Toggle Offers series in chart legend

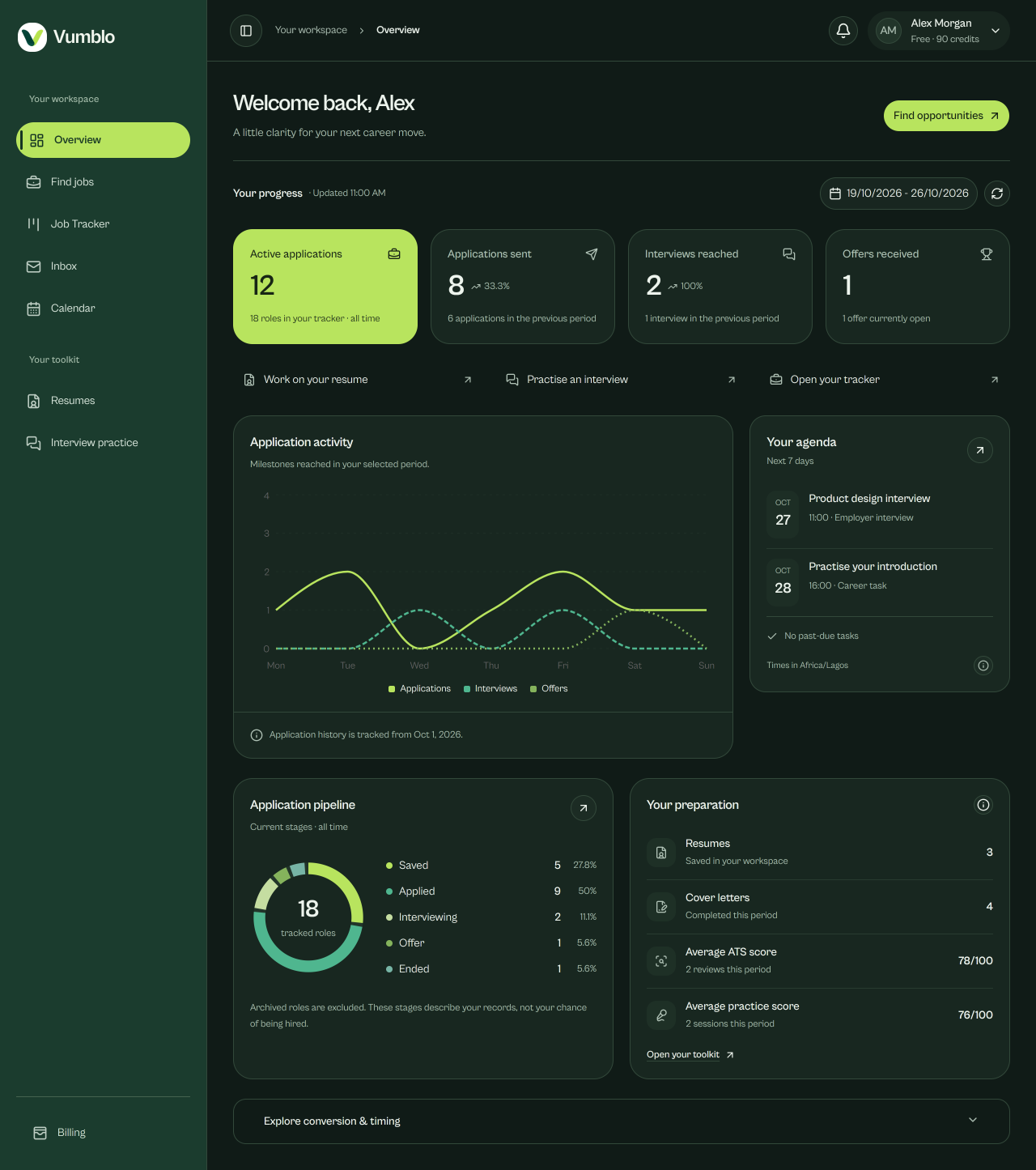(x=549, y=689)
